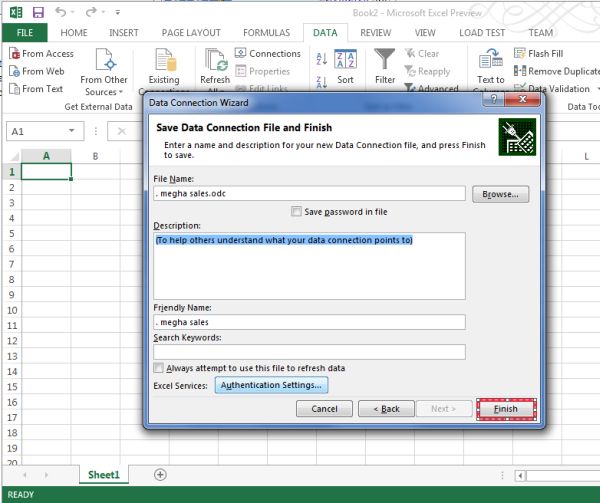The width and height of the screenshot is (600, 503).
Task: Click the File Name input field
Action: (x=309, y=194)
